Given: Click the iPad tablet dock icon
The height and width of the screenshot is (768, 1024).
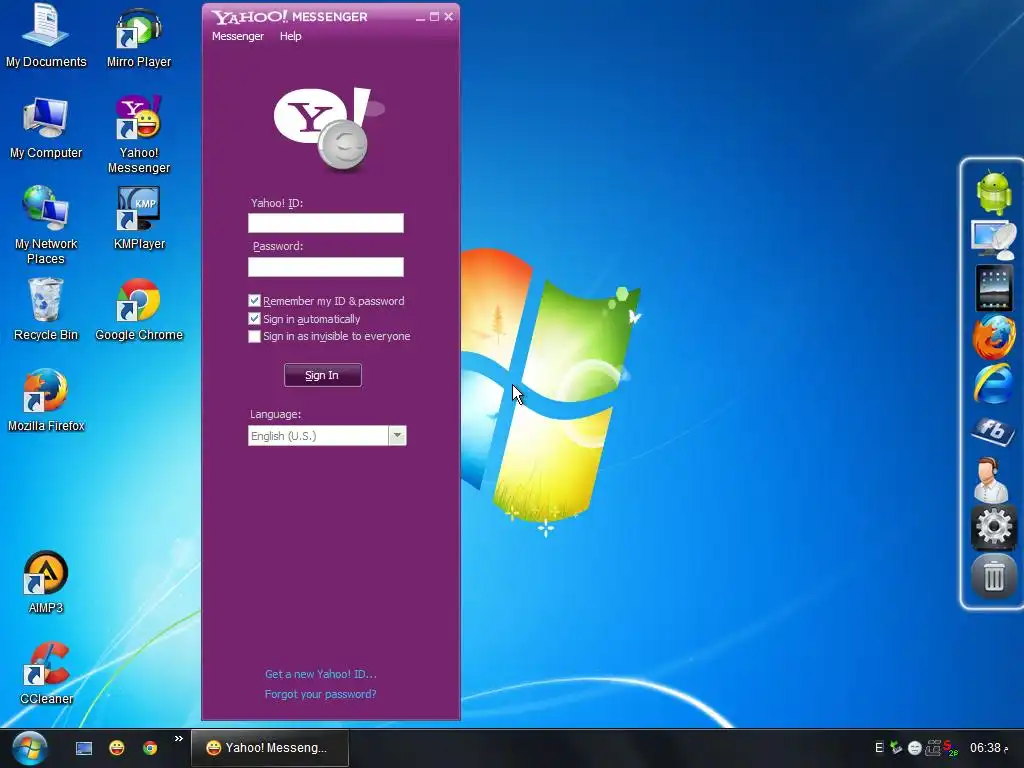Looking at the screenshot, I should 993,287.
